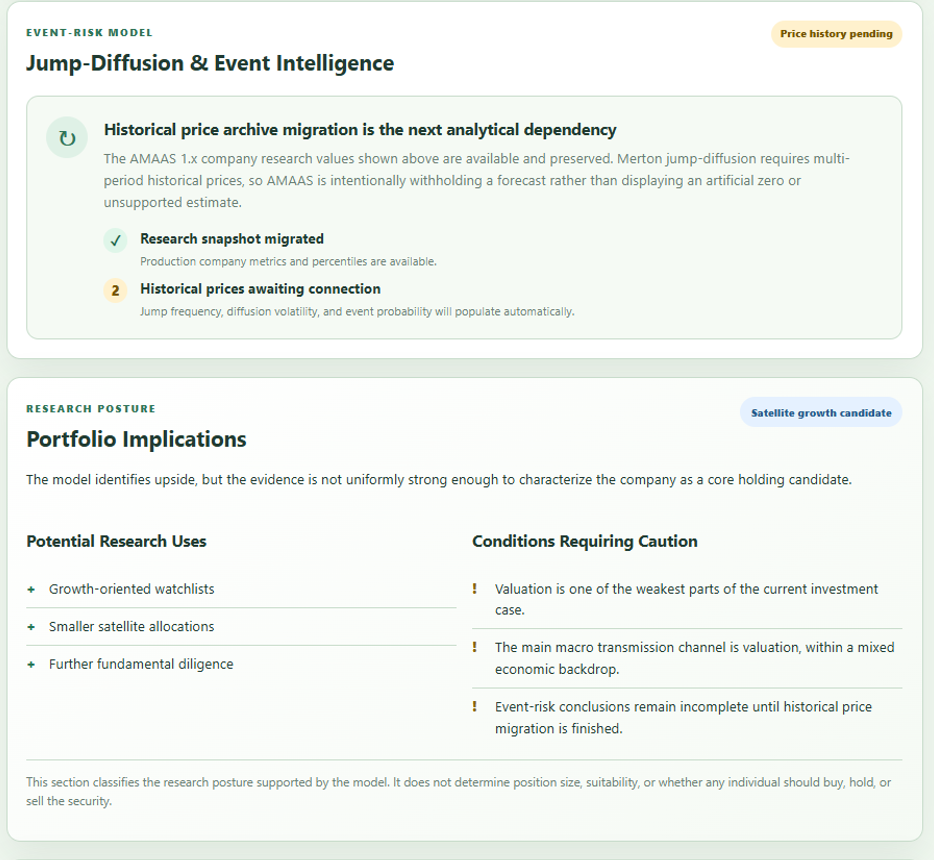Click exclamation icon beside Event-risk conclusions
934x860 pixels.
pyautogui.click(x=475, y=706)
